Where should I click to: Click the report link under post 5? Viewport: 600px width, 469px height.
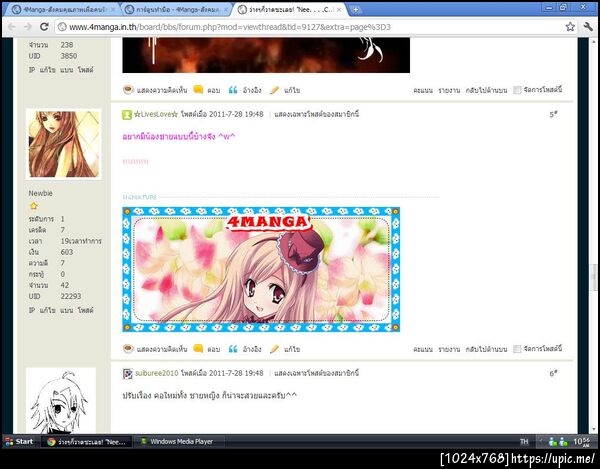click(449, 349)
